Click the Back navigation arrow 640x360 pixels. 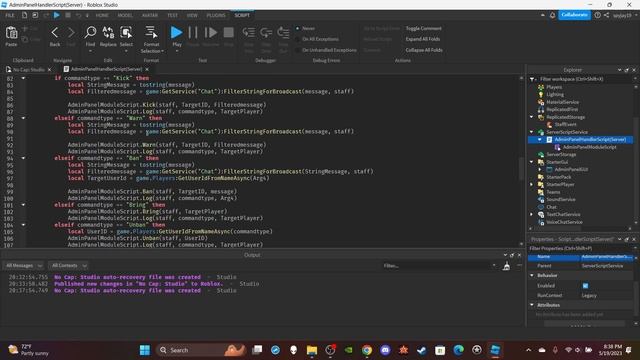click(55, 33)
